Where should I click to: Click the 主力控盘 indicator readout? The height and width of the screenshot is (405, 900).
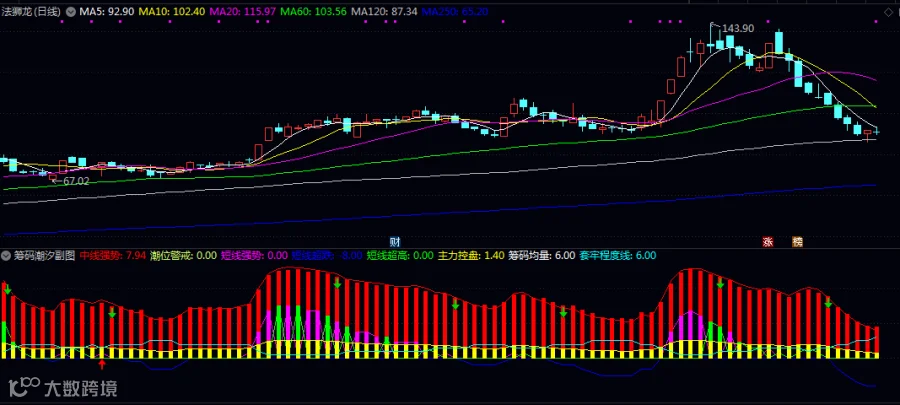click(x=472, y=255)
